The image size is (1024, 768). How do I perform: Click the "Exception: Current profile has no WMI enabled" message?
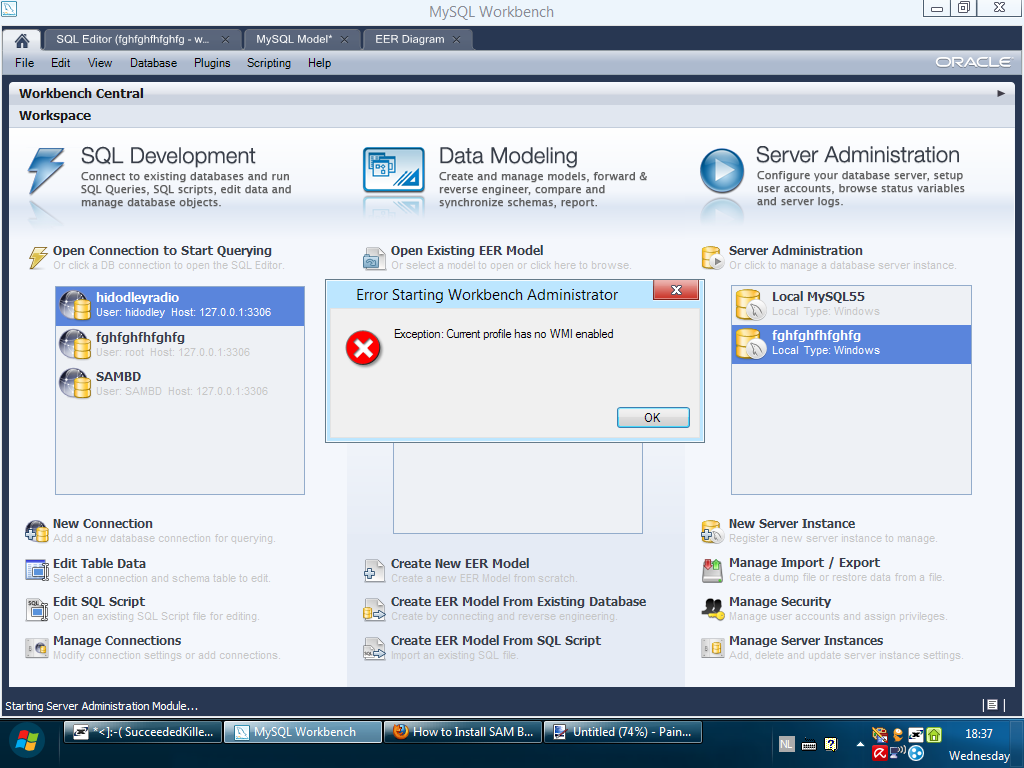(x=504, y=334)
